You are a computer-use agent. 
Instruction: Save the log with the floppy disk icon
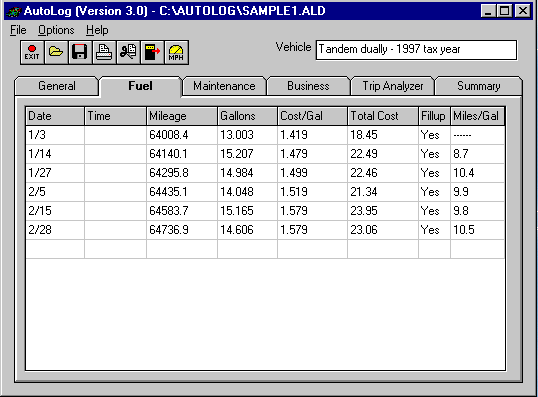coord(80,52)
